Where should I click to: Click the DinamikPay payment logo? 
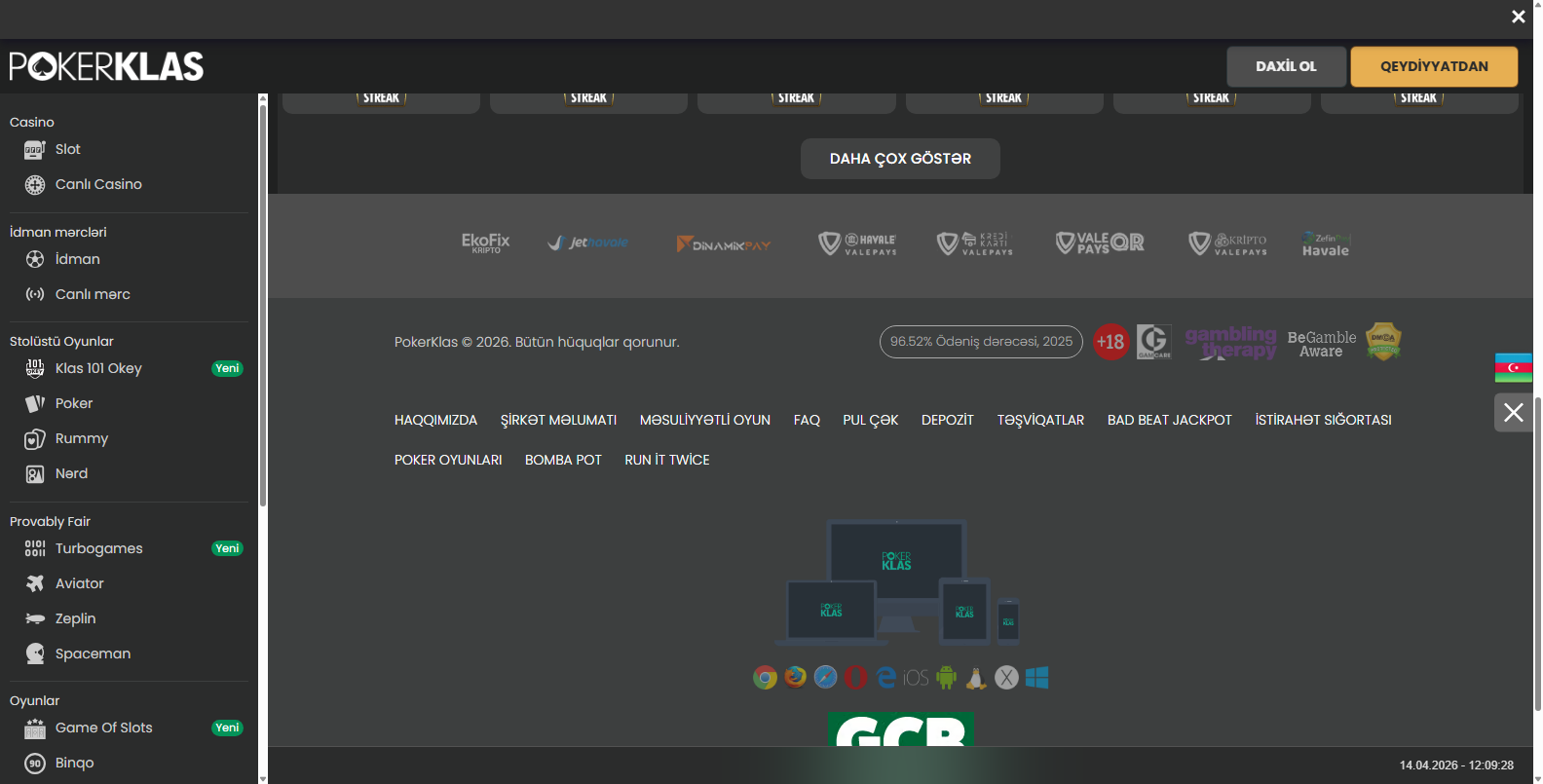click(x=724, y=243)
